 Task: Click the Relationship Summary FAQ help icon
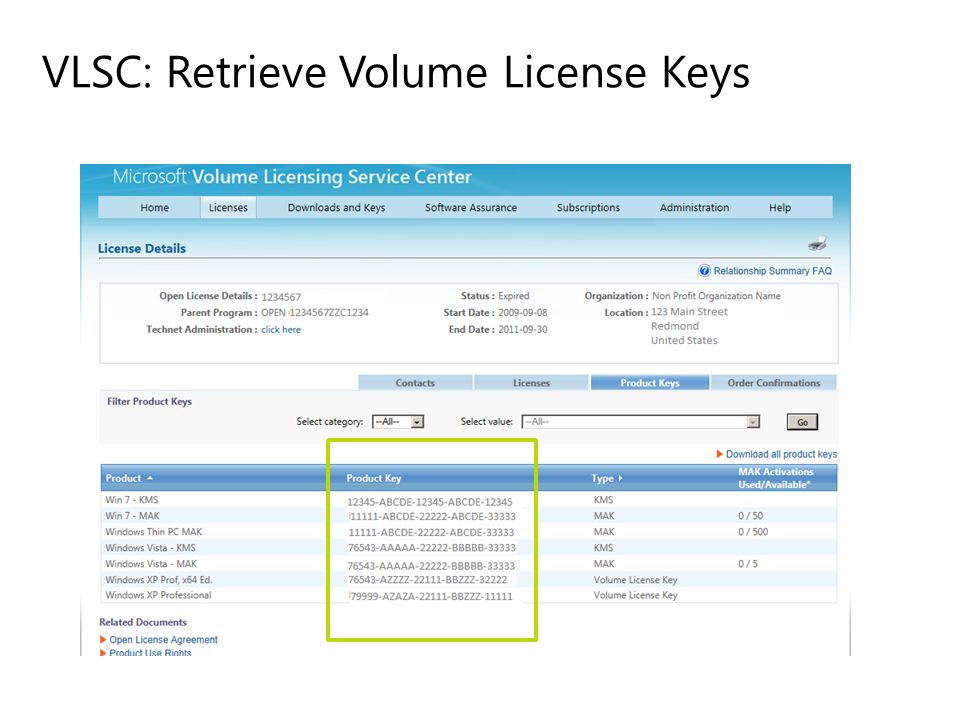pyautogui.click(x=705, y=271)
